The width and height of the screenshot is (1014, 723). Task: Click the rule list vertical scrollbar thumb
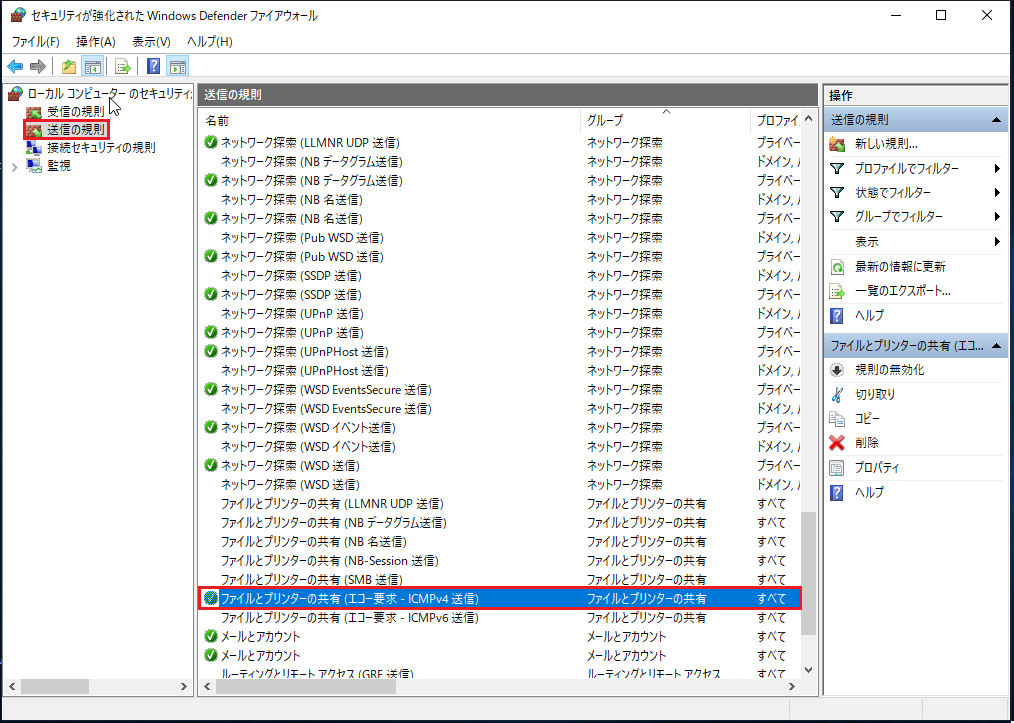tap(808, 573)
